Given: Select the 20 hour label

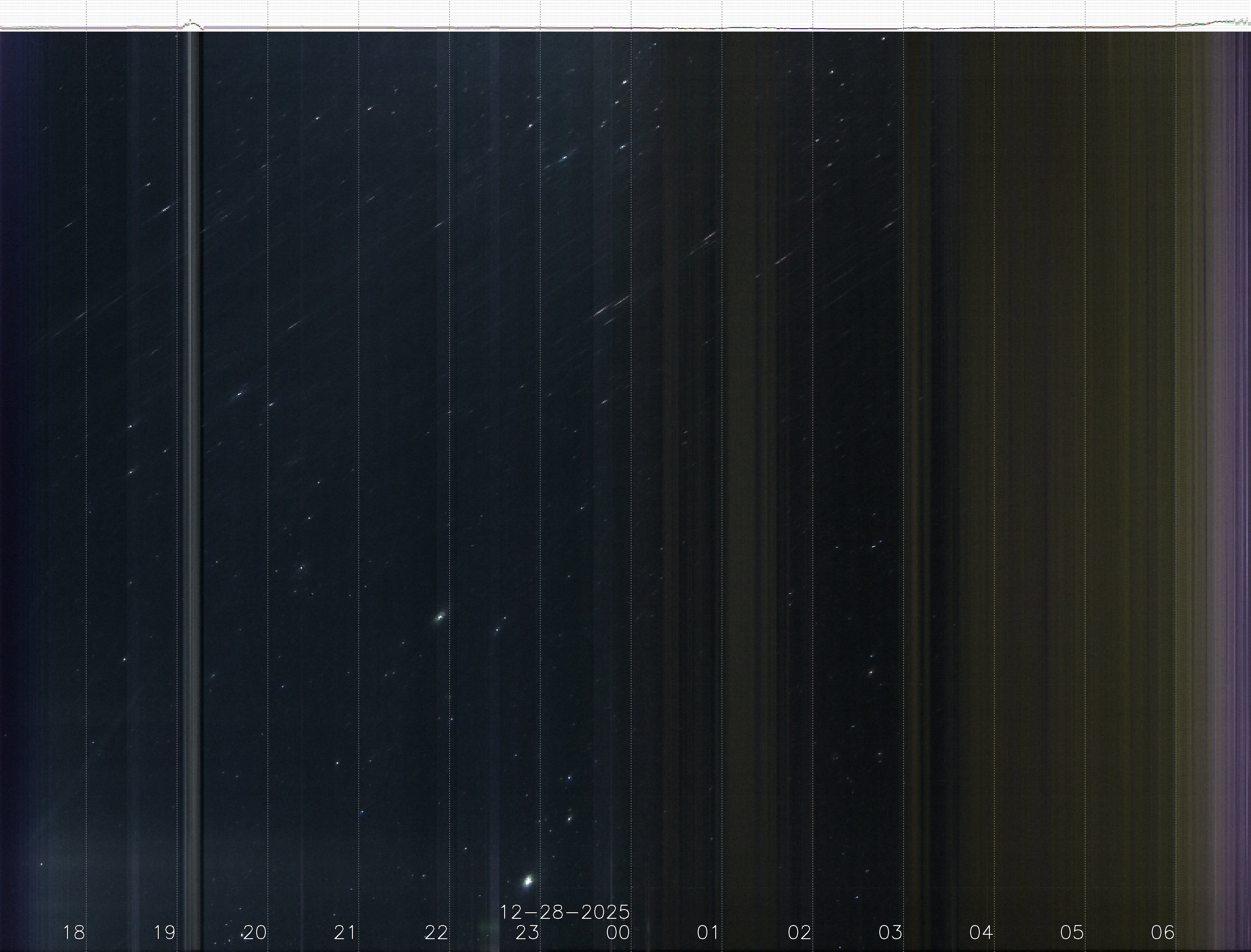Looking at the screenshot, I should click(255, 932).
